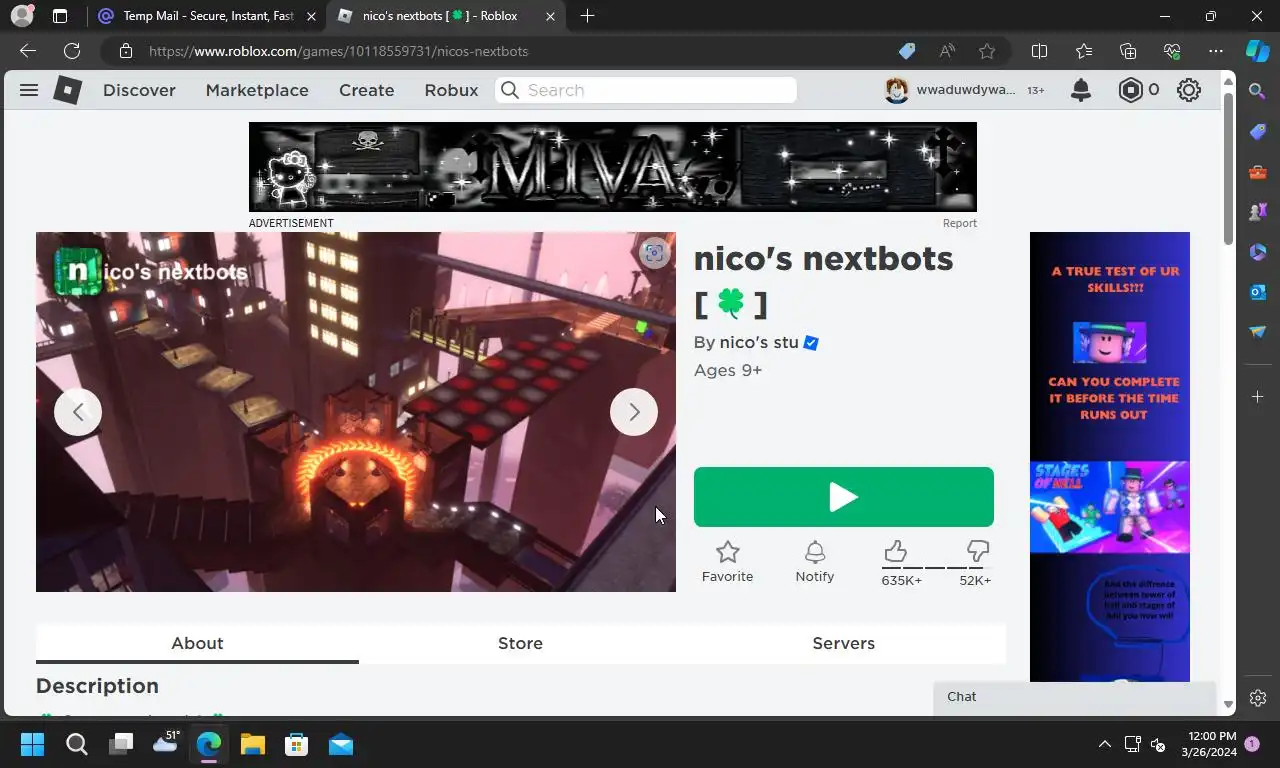The height and width of the screenshot is (768, 1280).
Task: Open Copilot in the browser sidebar
Action: (1257, 51)
